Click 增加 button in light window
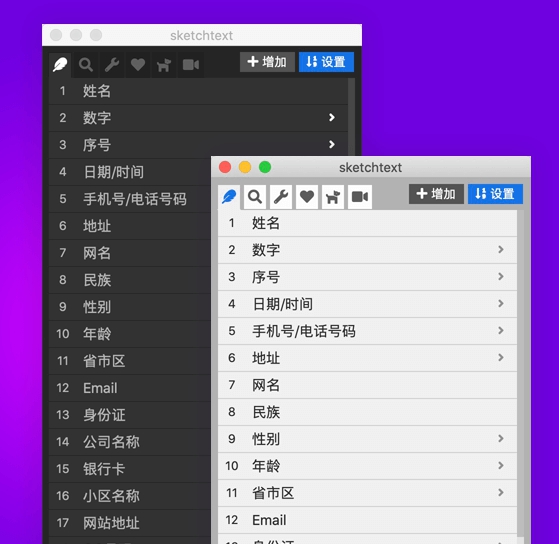The image size is (559, 544). (x=436, y=194)
